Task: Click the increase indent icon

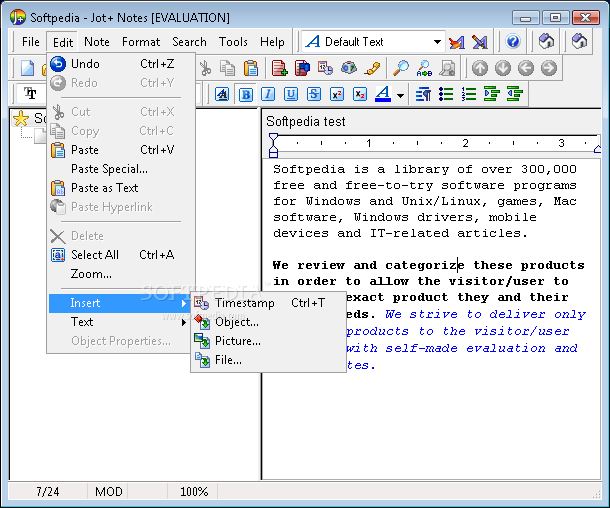Action: point(492,94)
